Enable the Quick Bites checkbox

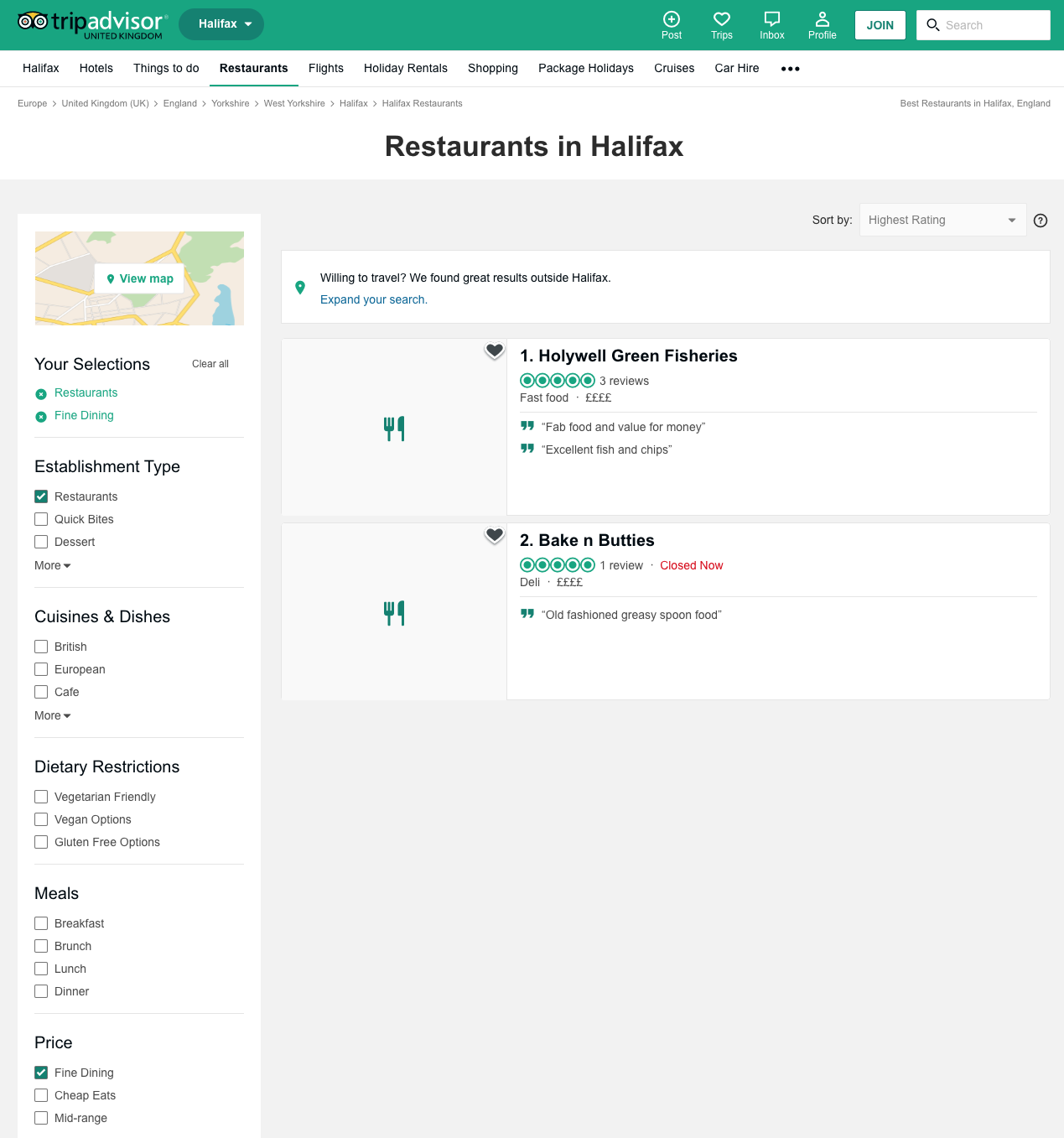click(x=41, y=519)
